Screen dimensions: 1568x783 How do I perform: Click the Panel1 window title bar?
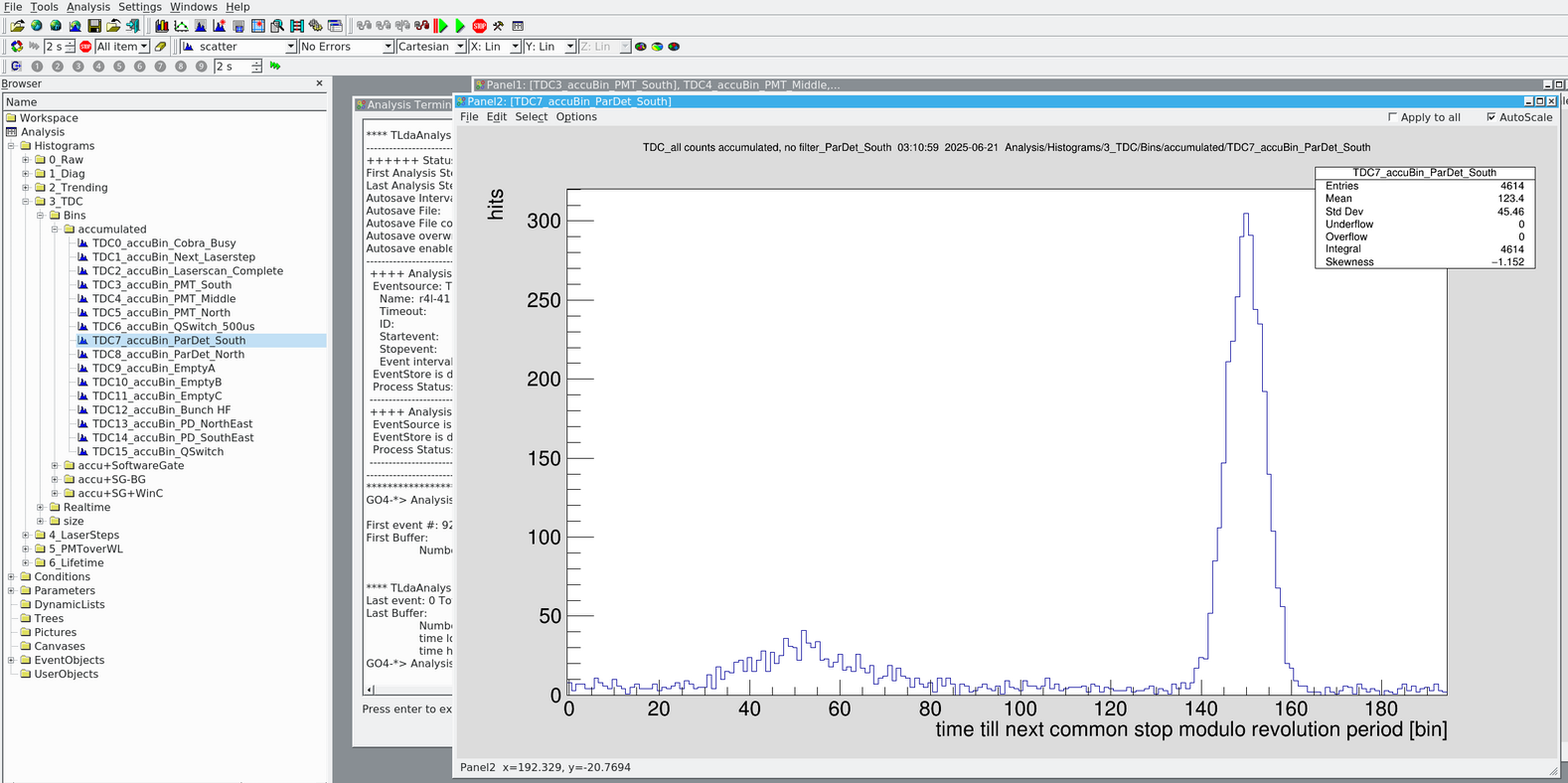point(1009,85)
